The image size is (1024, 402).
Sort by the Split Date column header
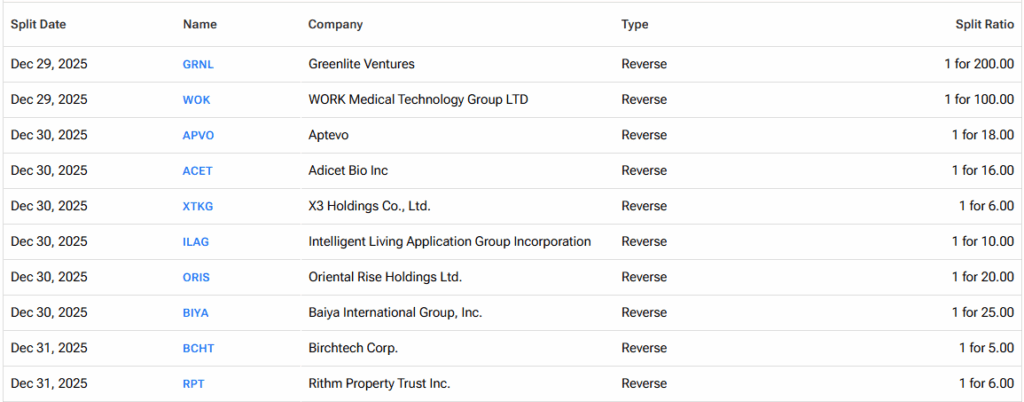click(x=38, y=24)
